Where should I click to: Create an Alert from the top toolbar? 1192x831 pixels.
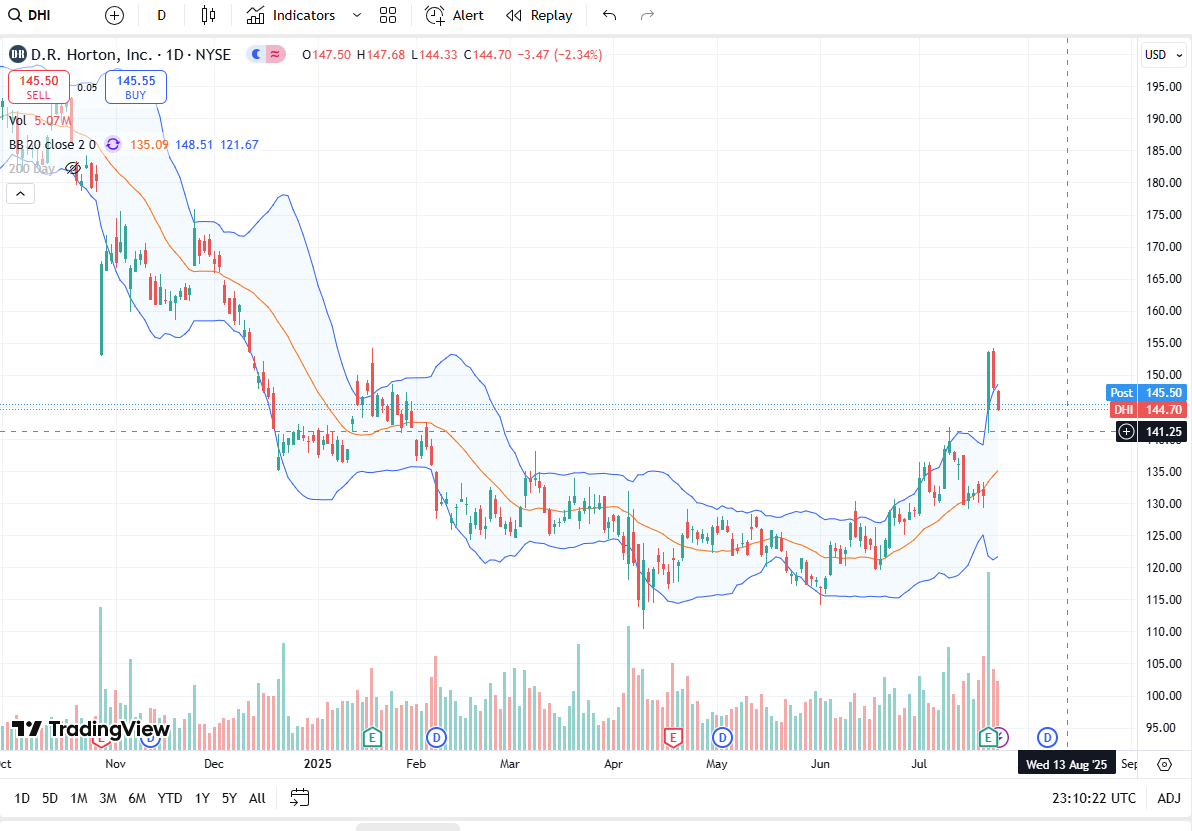tap(455, 15)
